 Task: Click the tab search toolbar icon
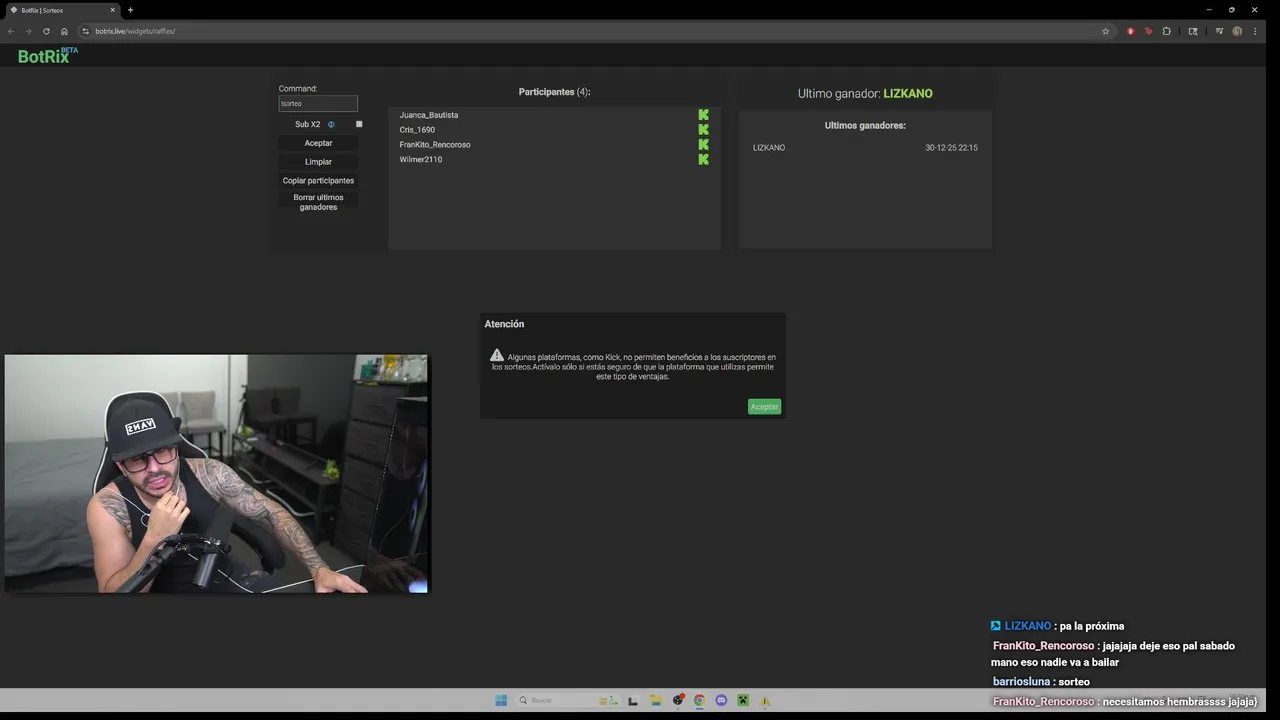(x=1193, y=31)
